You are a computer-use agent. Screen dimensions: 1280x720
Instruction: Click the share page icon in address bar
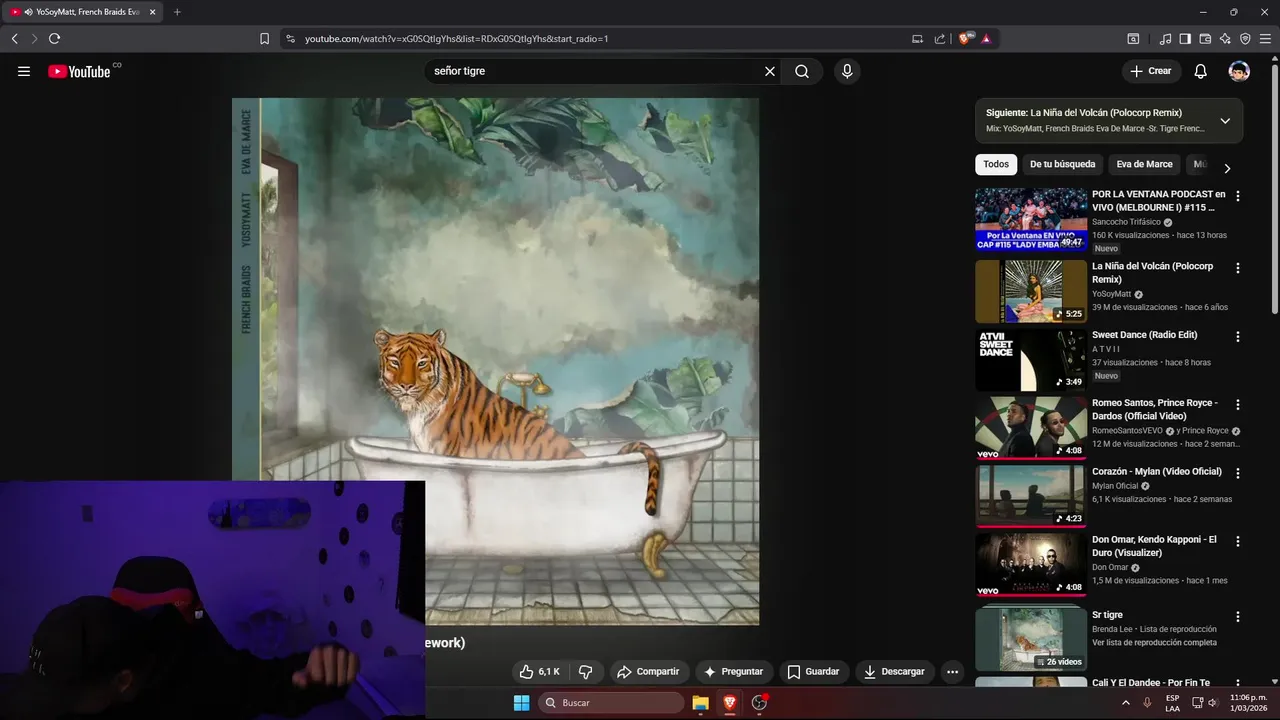click(940, 38)
